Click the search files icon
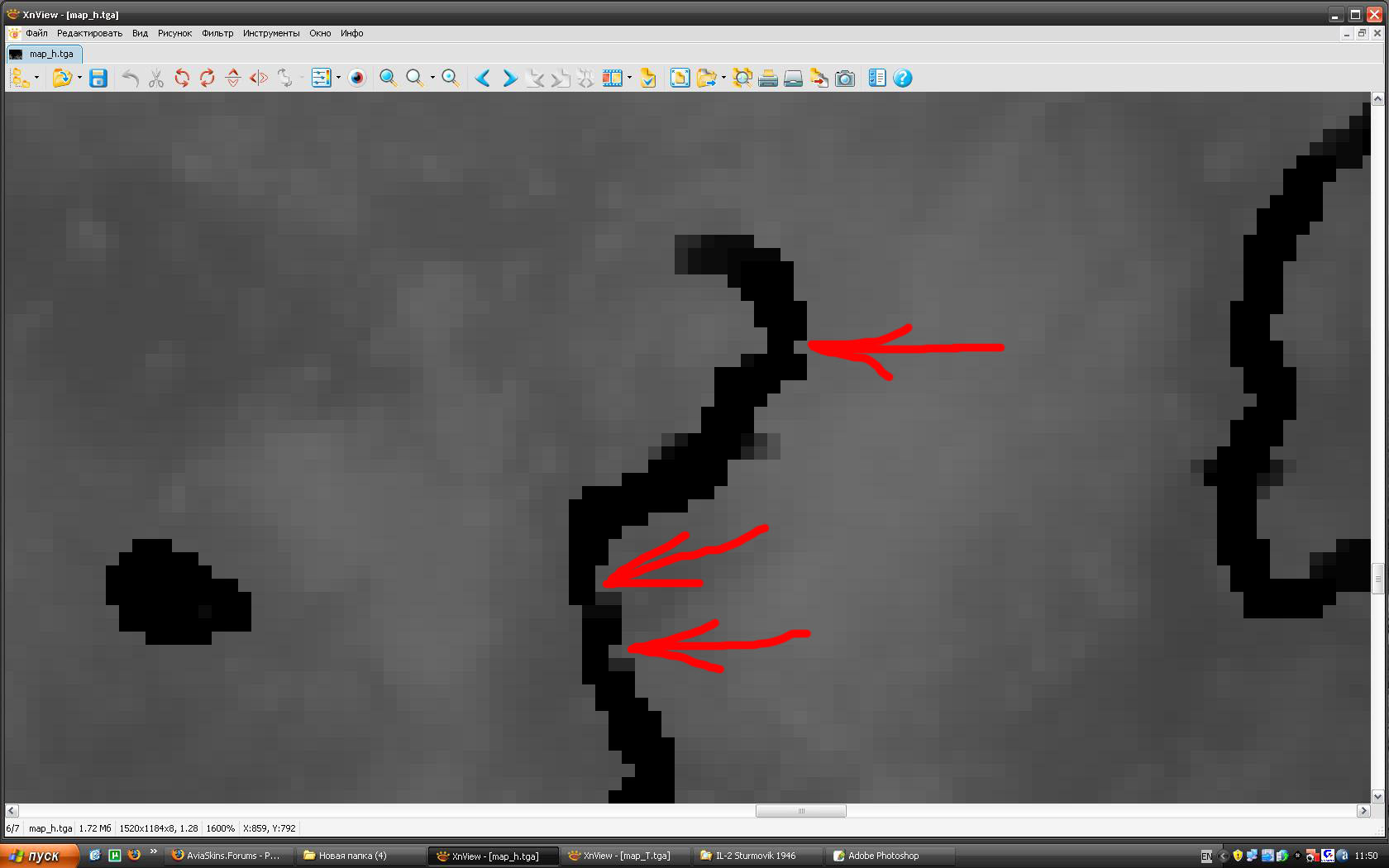Image resolution: width=1389 pixels, height=868 pixels. (x=742, y=78)
